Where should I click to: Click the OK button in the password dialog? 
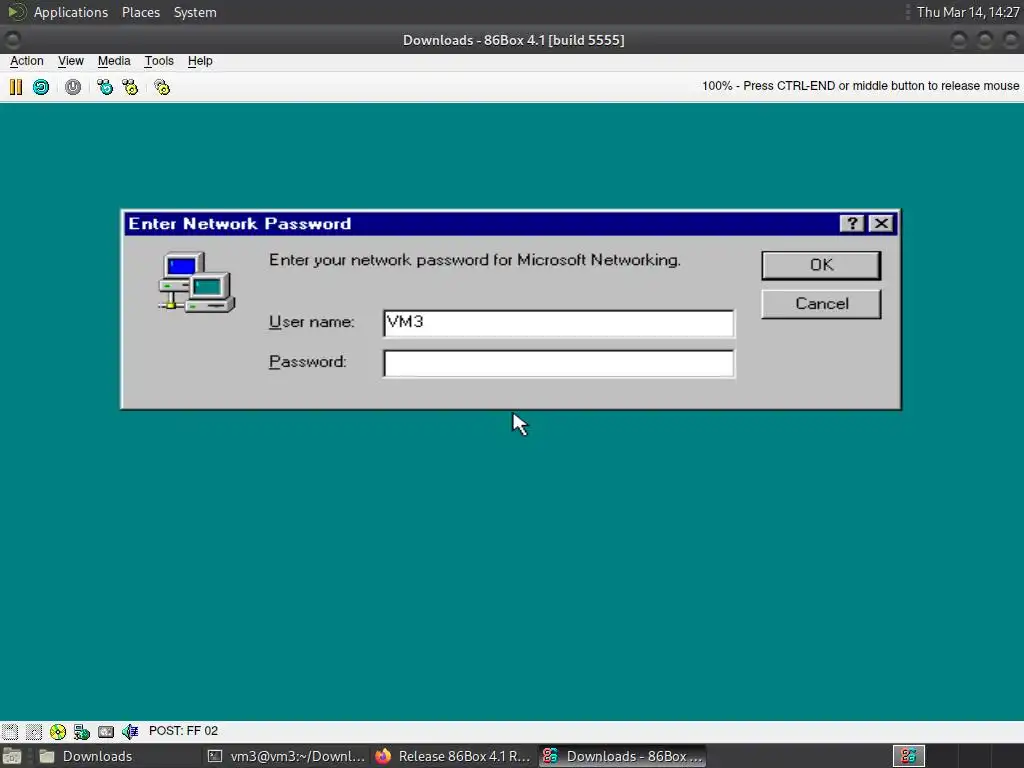[x=821, y=265]
